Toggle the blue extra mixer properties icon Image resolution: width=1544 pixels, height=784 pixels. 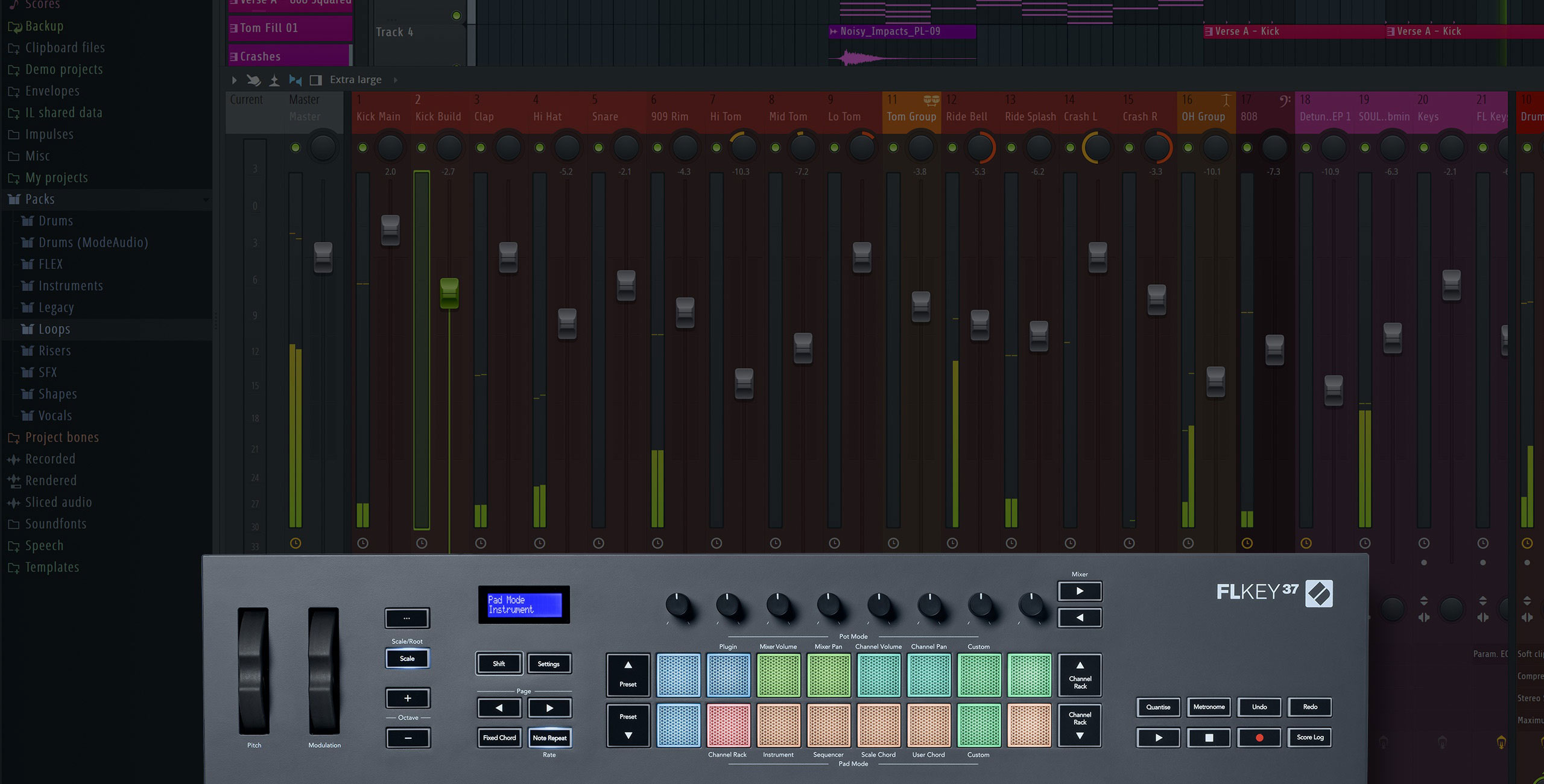295,80
